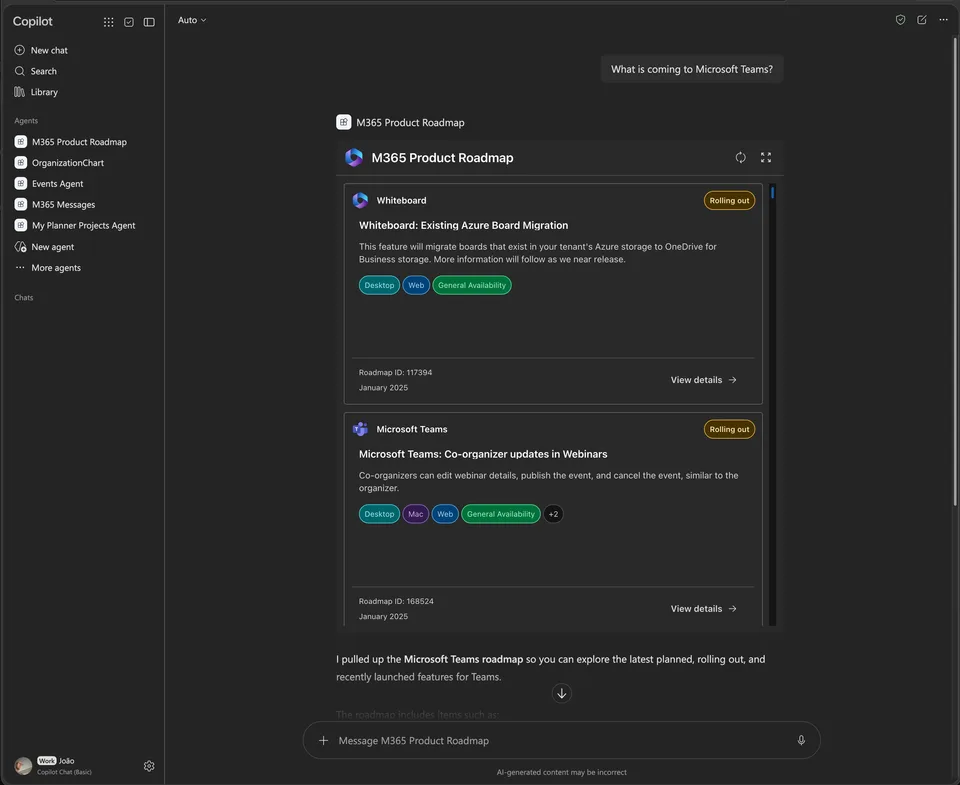Image resolution: width=960 pixels, height=785 pixels.
Task: Click Roadmap ID: 117394 text
Action: point(396,372)
